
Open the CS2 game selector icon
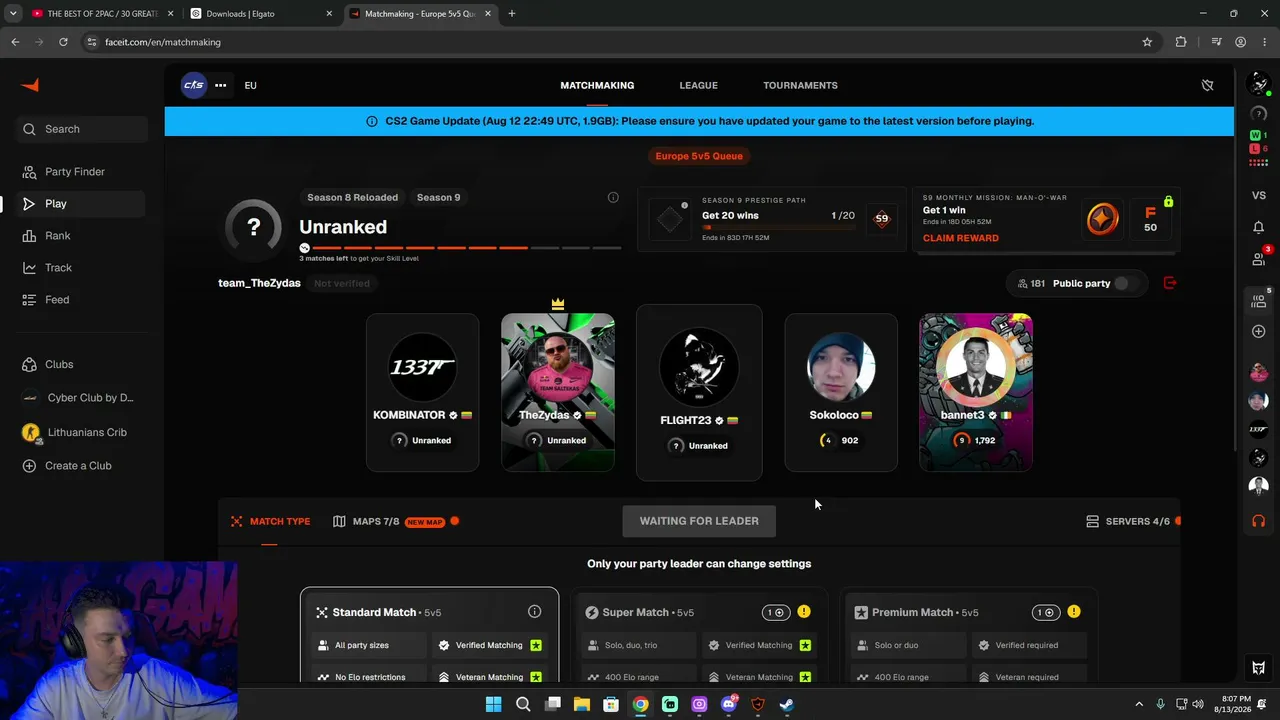click(x=194, y=85)
